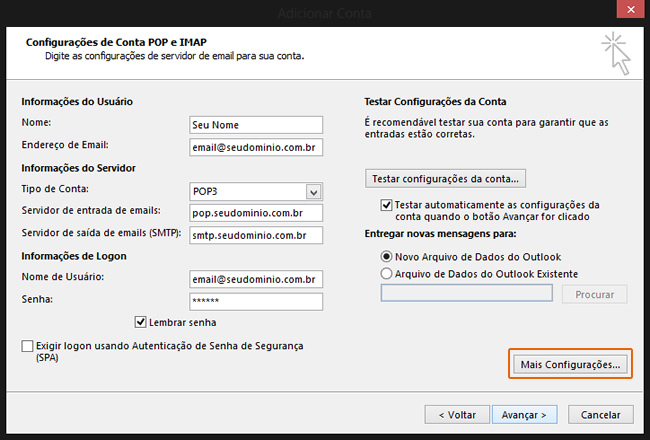Click the POP3 account type combo box
Screen dimensions: 650x440
[246, 191]
